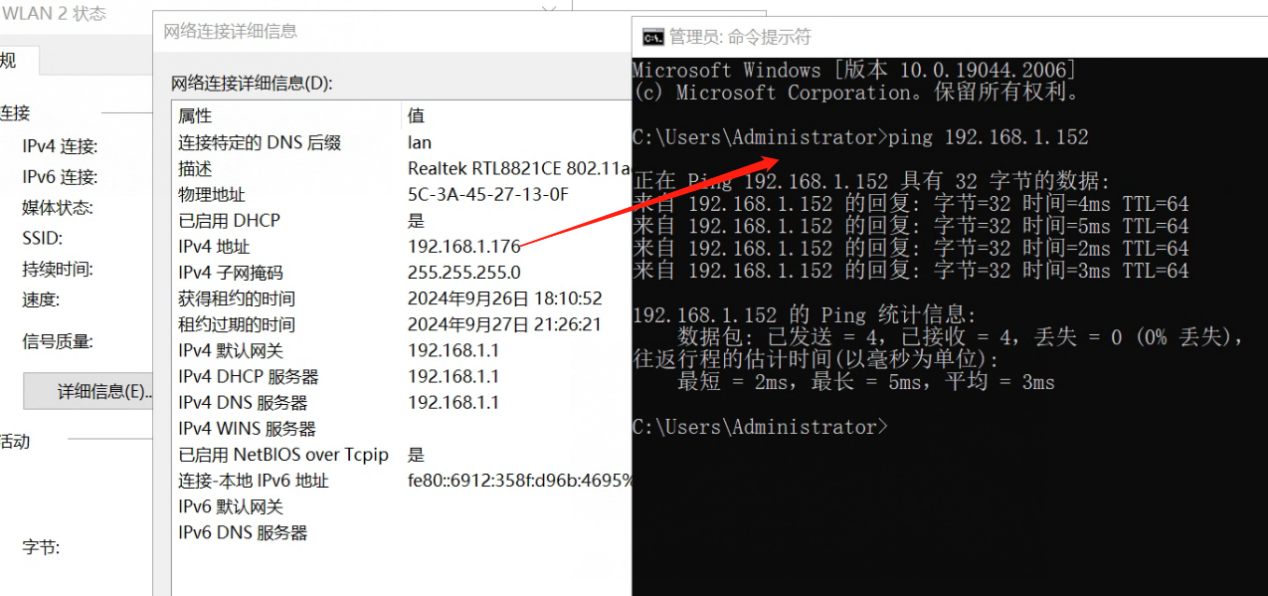Switch to the 常规 tab
1268x596 pixels.
coord(10,61)
